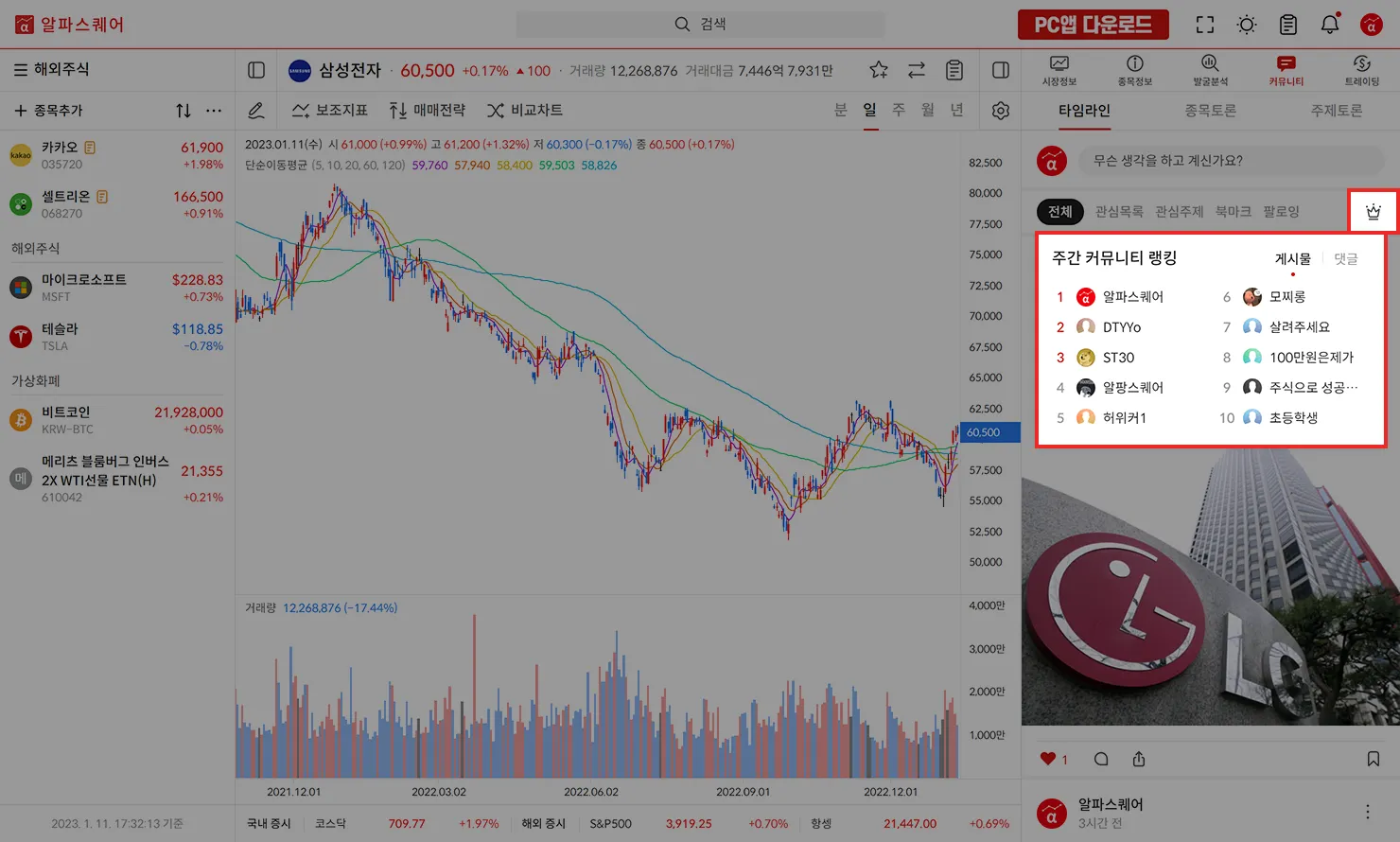Select the chart drawing pencil tool
The height and width of the screenshot is (842, 1400).
(256, 111)
